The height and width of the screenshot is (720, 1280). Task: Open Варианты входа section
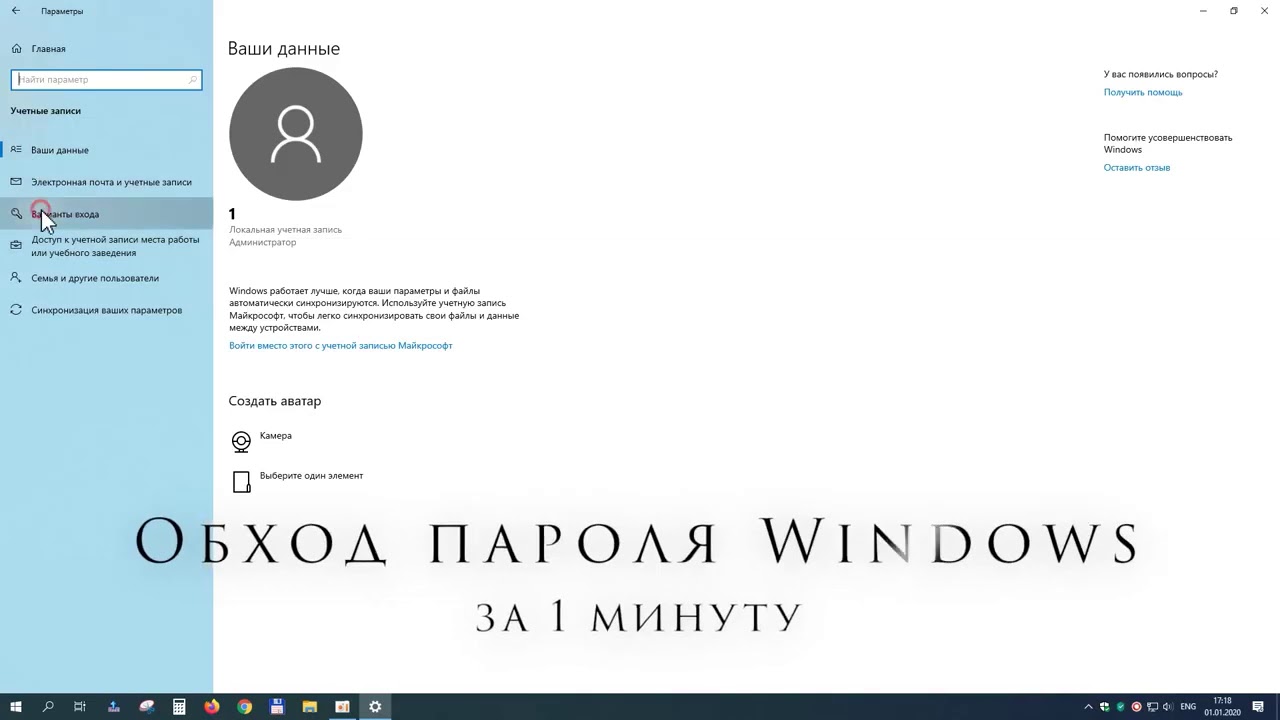106,214
